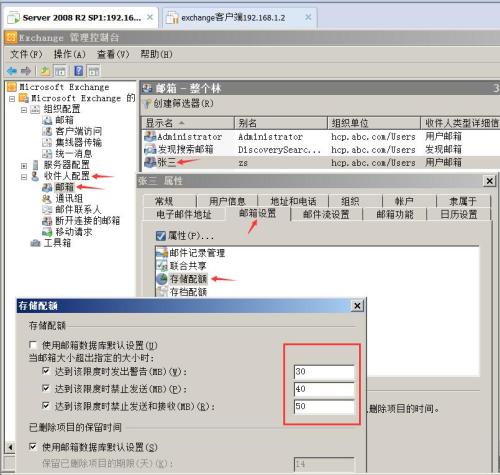Toggle 使用邮箱数据库默认设置(U) checkbox
Screen dimensions: 500x475
(33, 344)
